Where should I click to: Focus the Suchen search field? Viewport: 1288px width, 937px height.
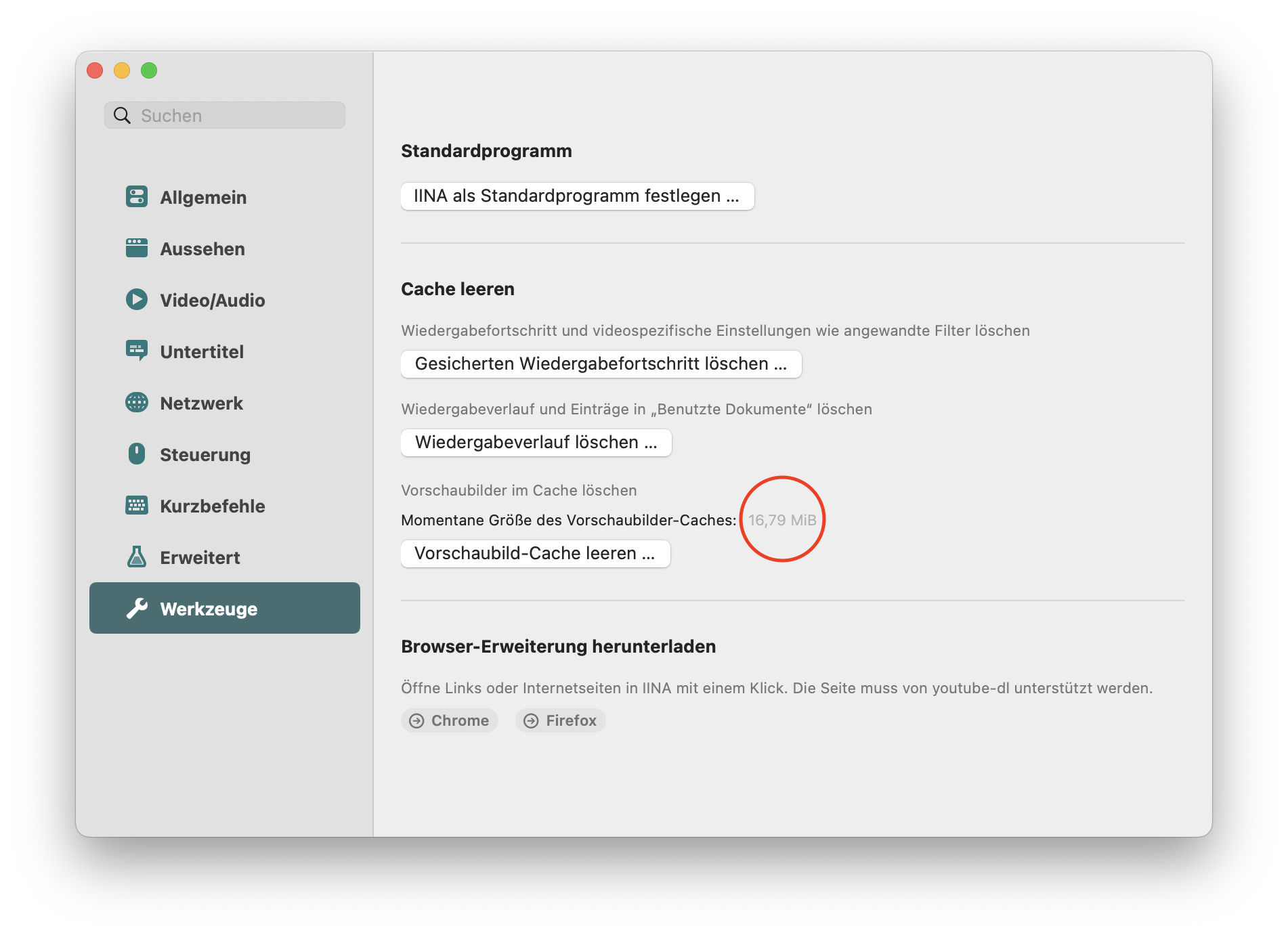pyautogui.click(x=225, y=115)
